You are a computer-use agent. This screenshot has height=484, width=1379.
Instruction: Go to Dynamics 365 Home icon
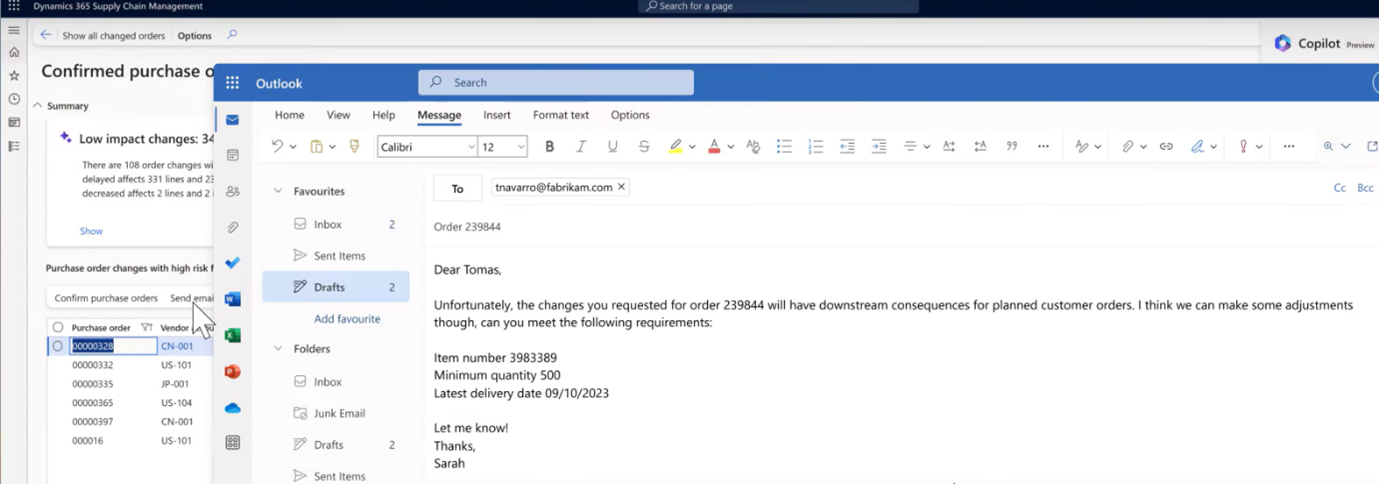point(14,52)
